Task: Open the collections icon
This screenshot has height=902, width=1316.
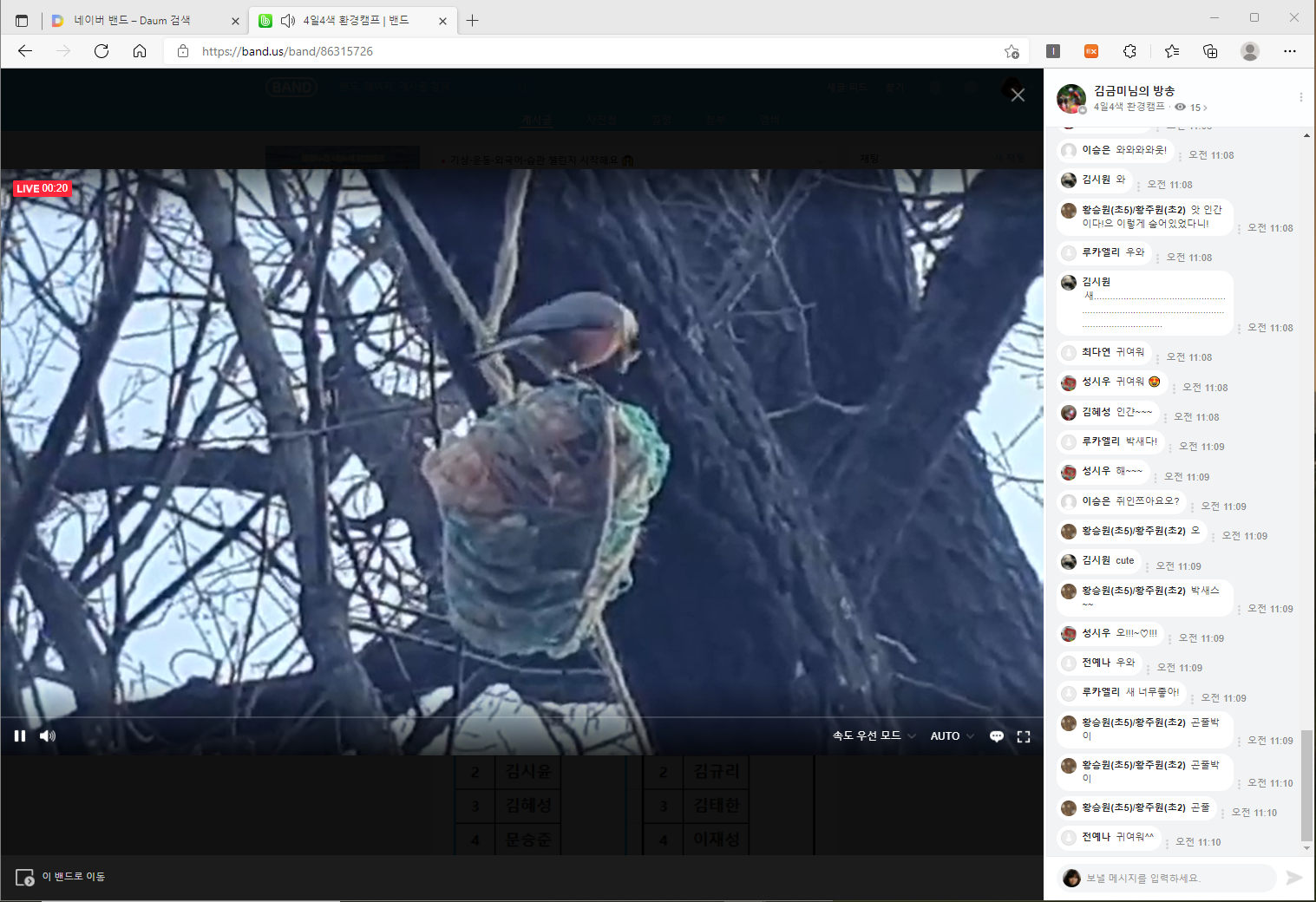Action: [x=1210, y=51]
